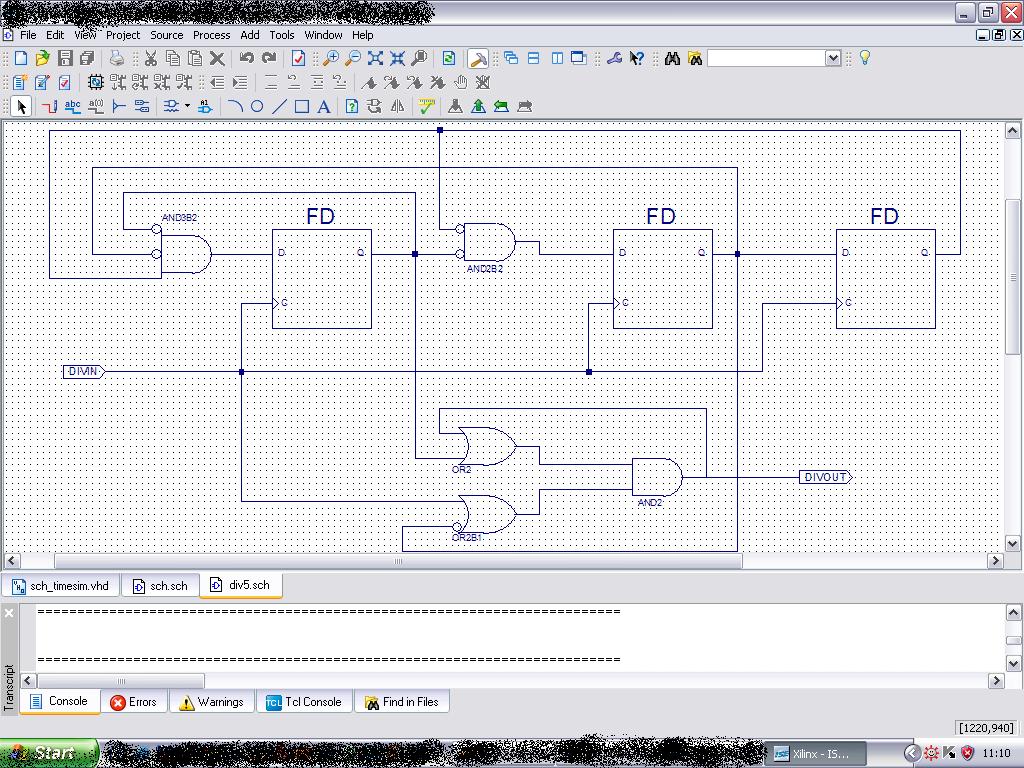
Task: Select the Add Wire tool
Action: pyautogui.click(x=50, y=106)
